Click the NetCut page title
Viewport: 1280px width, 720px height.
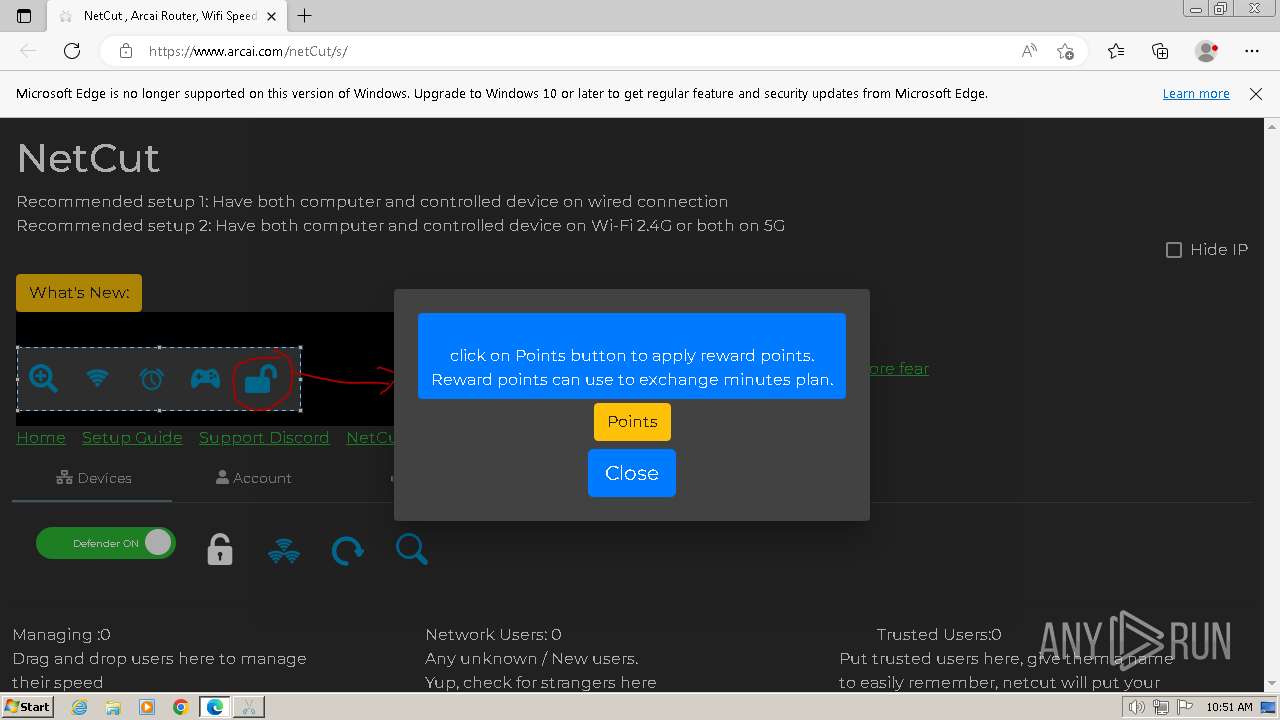click(88, 158)
